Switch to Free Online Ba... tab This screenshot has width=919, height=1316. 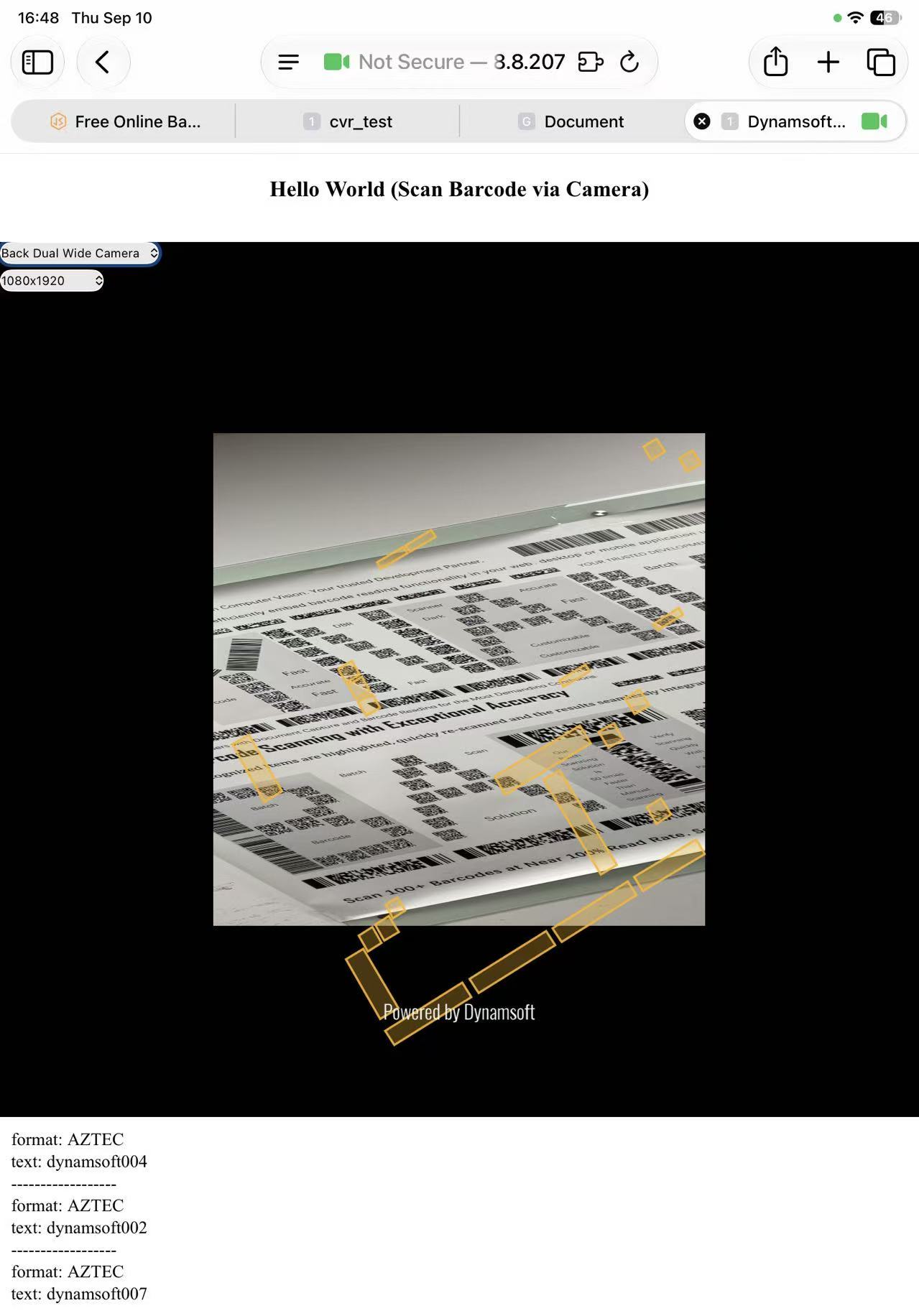click(x=124, y=121)
